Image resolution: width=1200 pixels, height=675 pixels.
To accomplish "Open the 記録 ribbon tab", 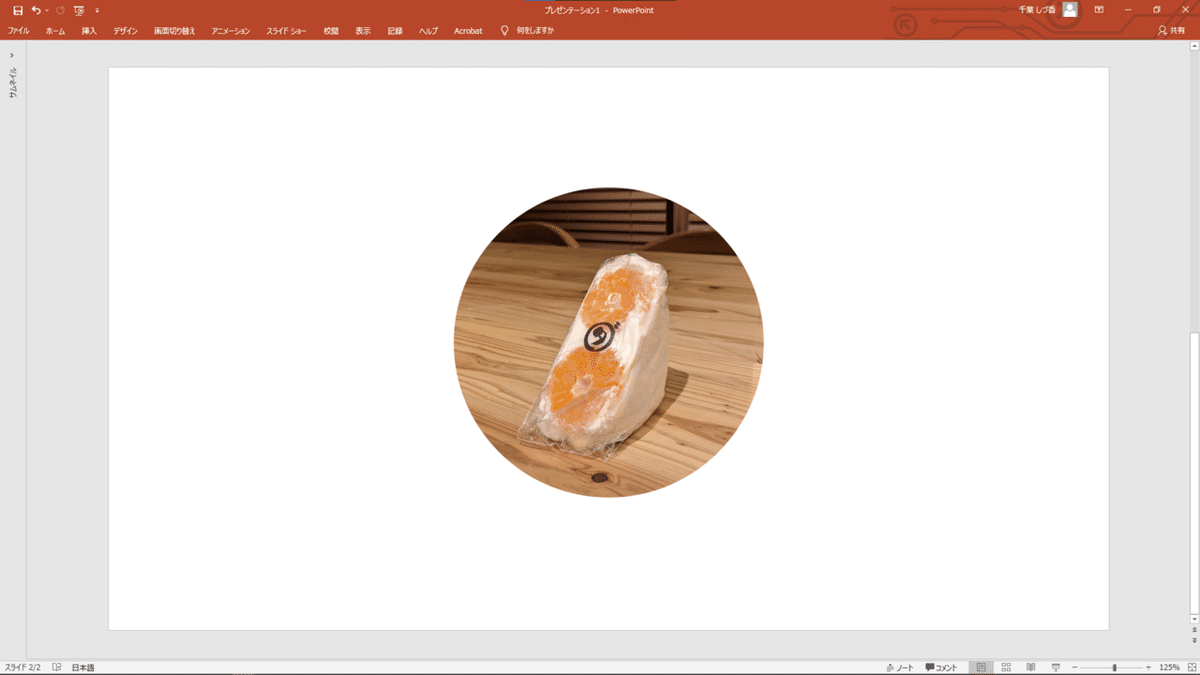I will 395,31.
